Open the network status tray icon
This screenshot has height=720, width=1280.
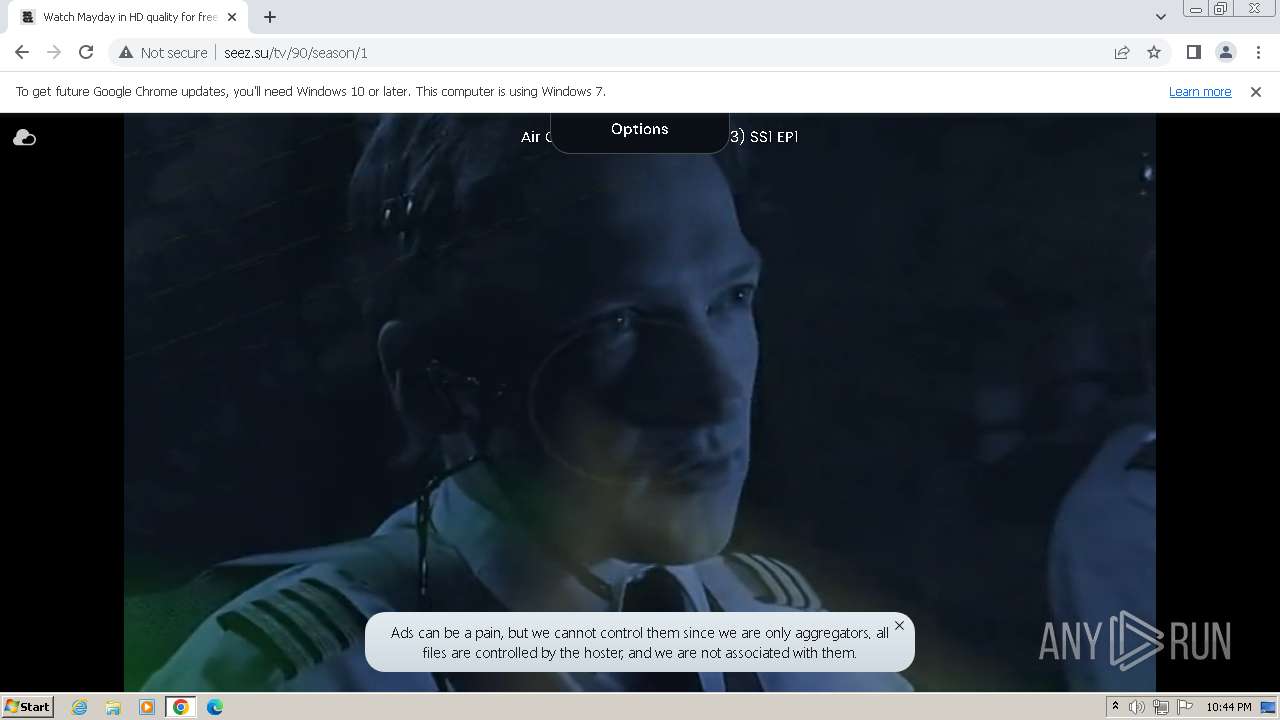point(1161,707)
